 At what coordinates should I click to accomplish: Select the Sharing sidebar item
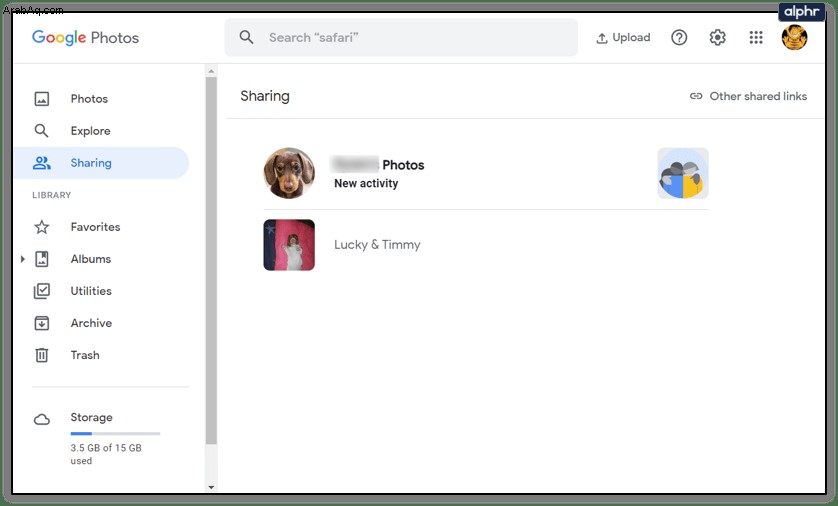(x=102, y=163)
